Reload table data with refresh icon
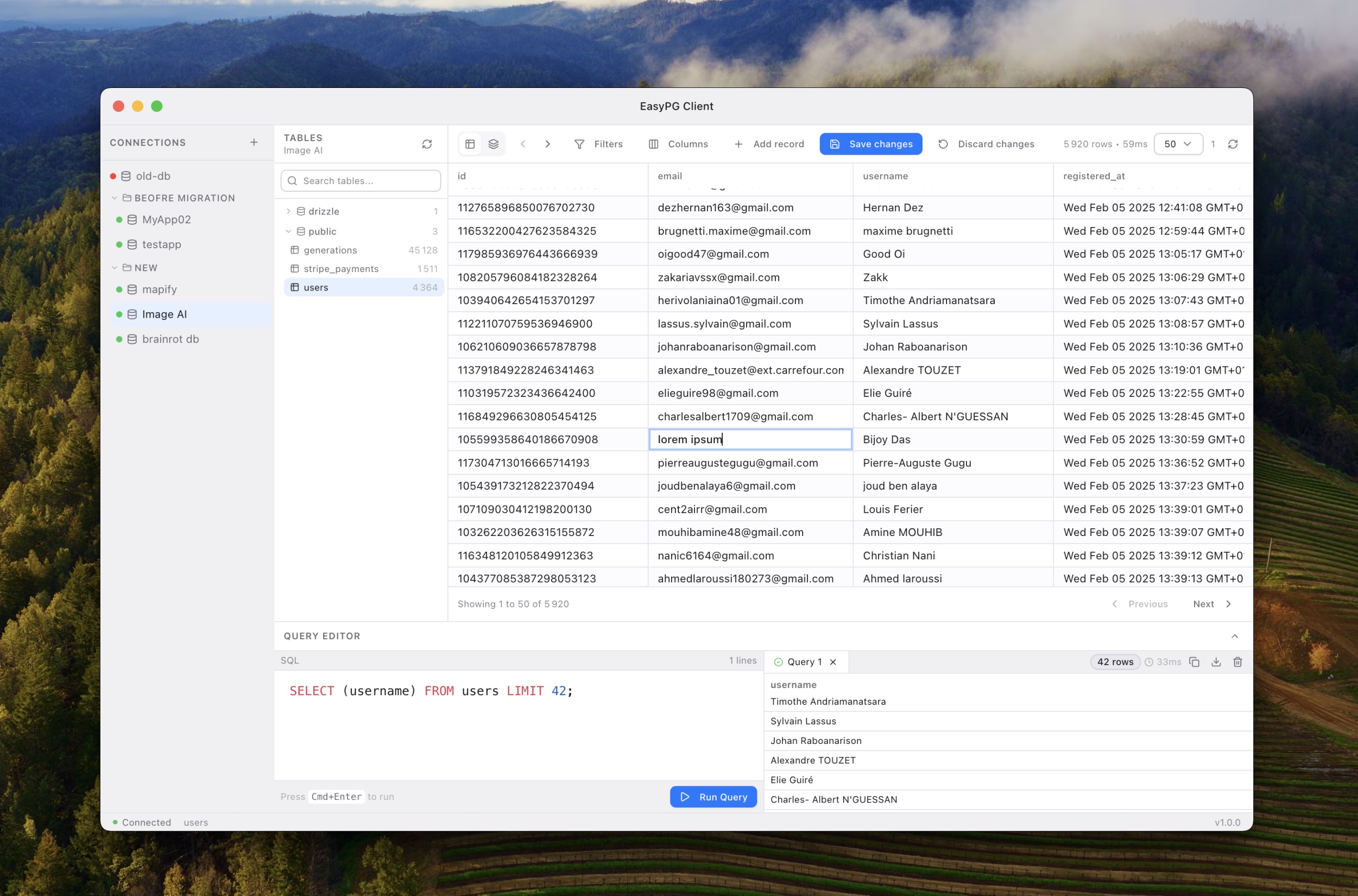Screen dimensions: 1358x896 tap(1233, 144)
